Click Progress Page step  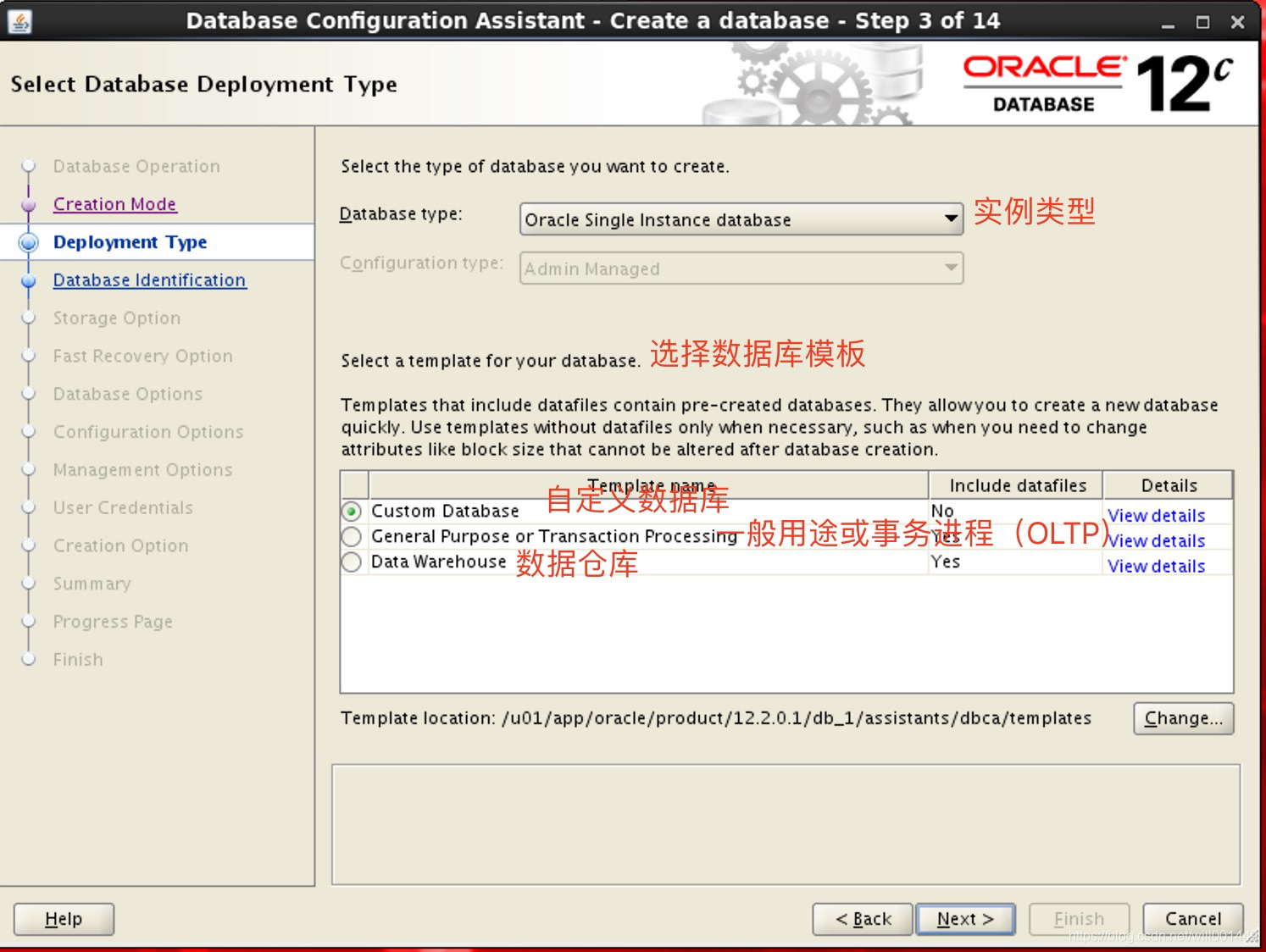click(113, 622)
